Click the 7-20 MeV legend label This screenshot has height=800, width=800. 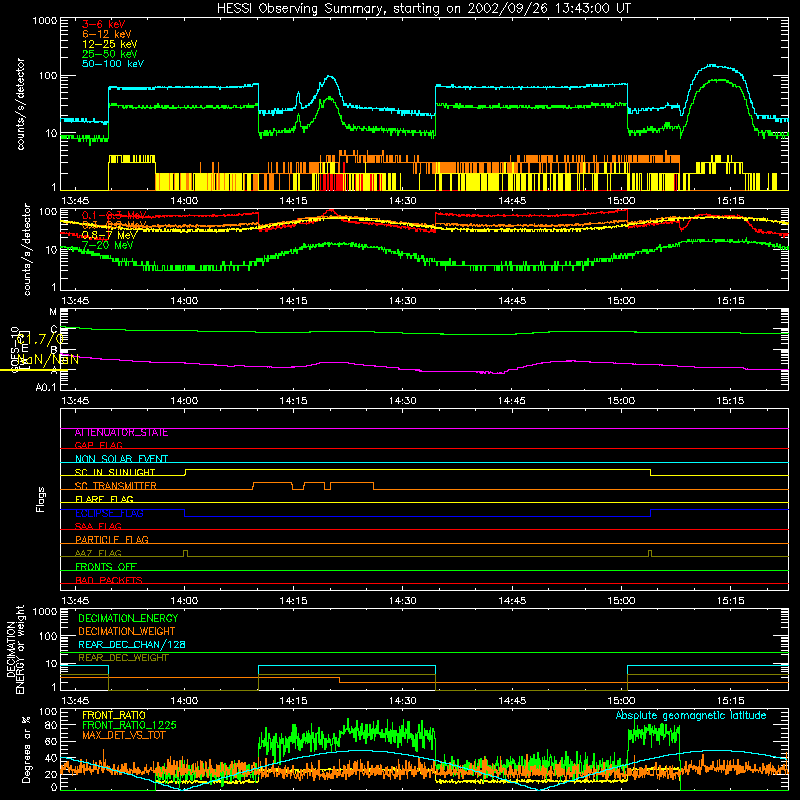click(108, 245)
